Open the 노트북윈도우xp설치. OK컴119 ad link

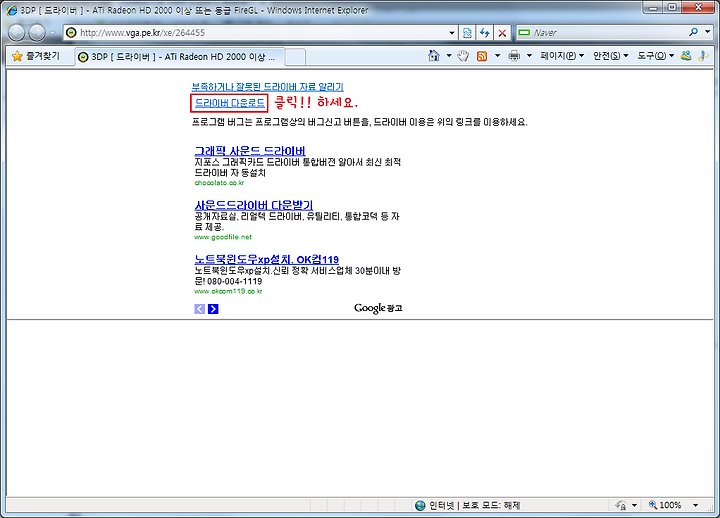tap(267, 259)
